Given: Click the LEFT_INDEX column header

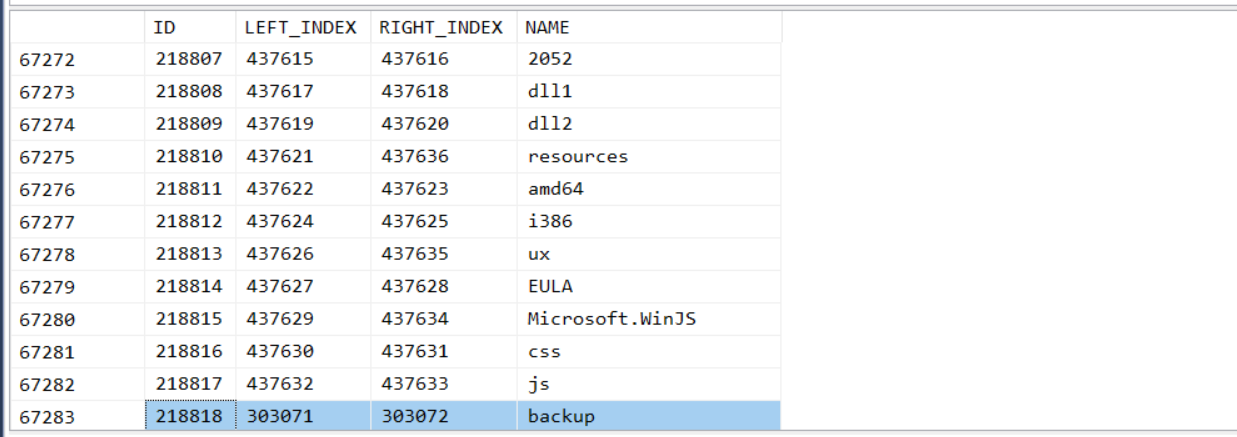Looking at the screenshot, I should (301, 28).
